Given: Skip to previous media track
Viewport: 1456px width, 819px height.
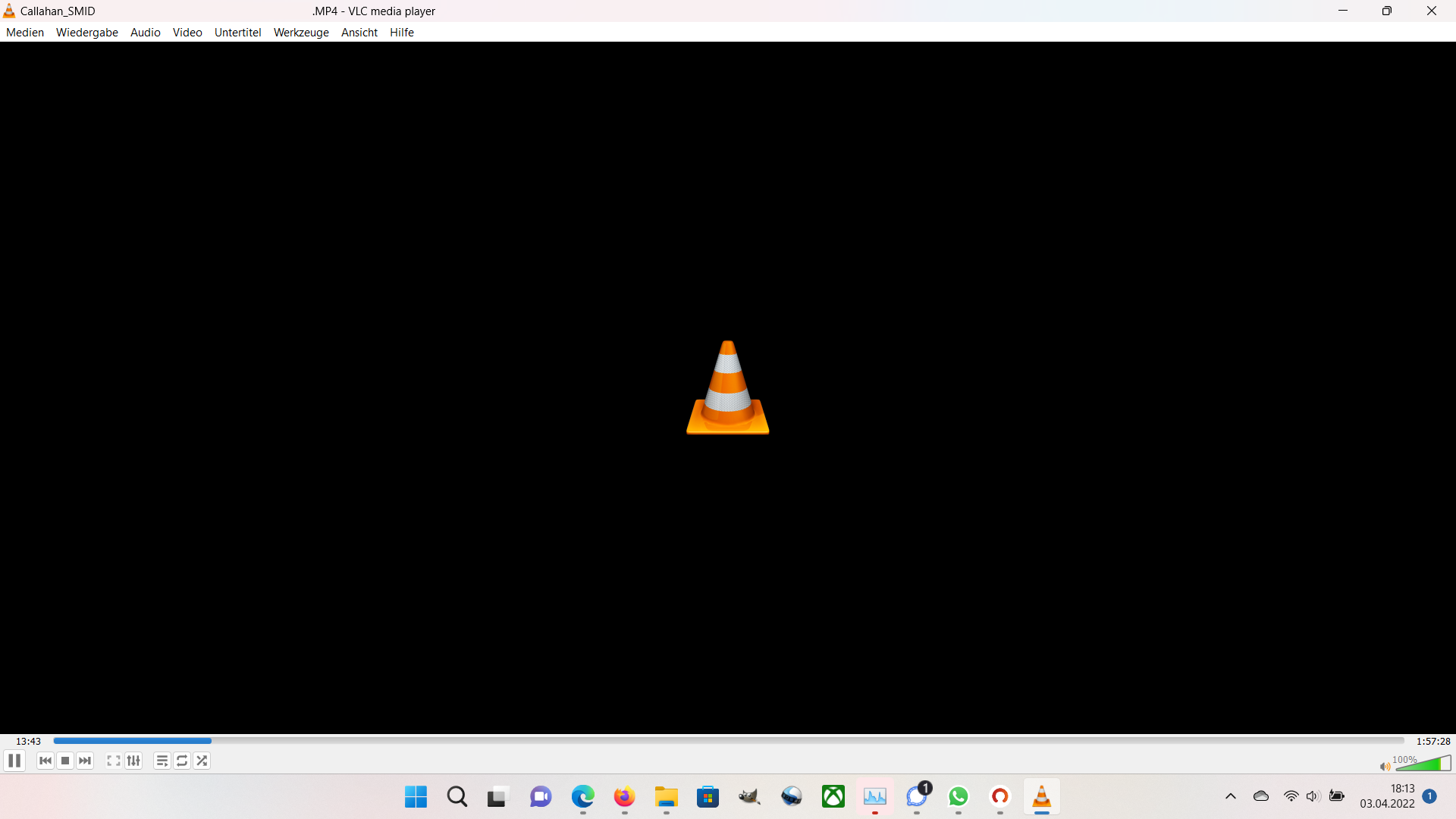Looking at the screenshot, I should pos(45,761).
